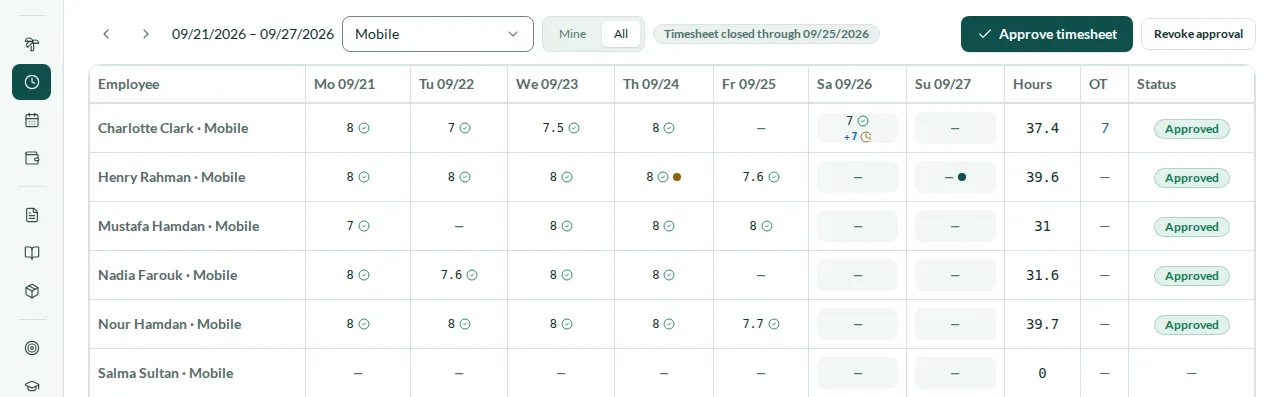The height and width of the screenshot is (397, 1280).
Task: Select employee Henry Rahman · Mobile
Action: point(171,177)
